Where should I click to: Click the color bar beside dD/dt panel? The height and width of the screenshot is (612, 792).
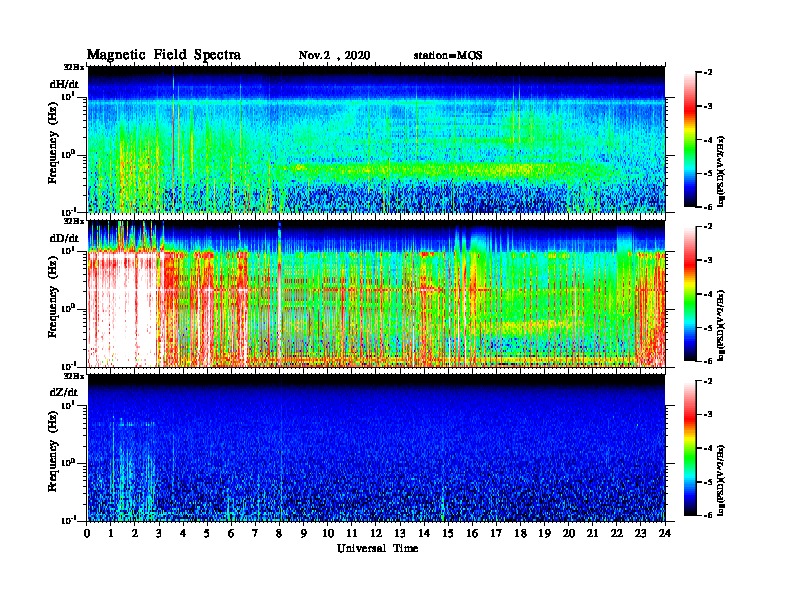coord(690,293)
